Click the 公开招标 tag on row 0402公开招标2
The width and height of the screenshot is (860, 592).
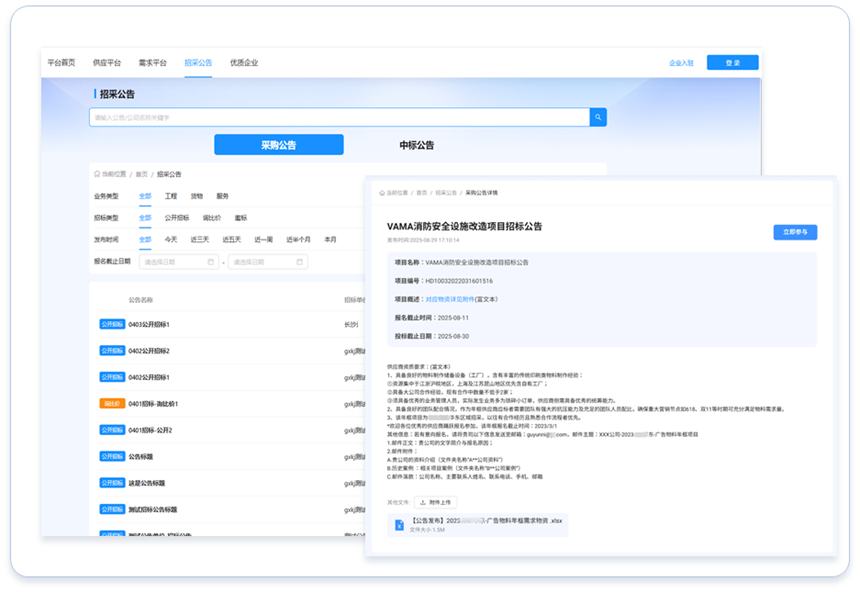tap(112, 351)
